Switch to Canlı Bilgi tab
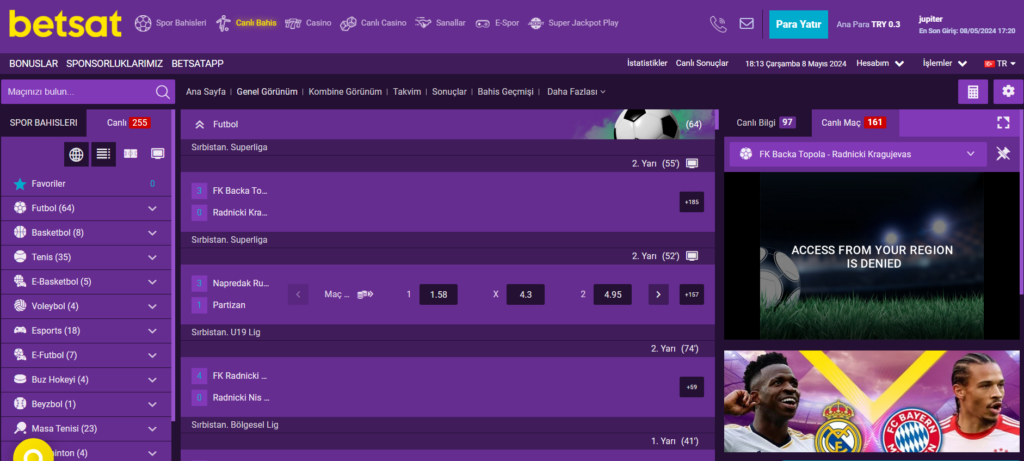1024x461 pixels. [768, 123]
